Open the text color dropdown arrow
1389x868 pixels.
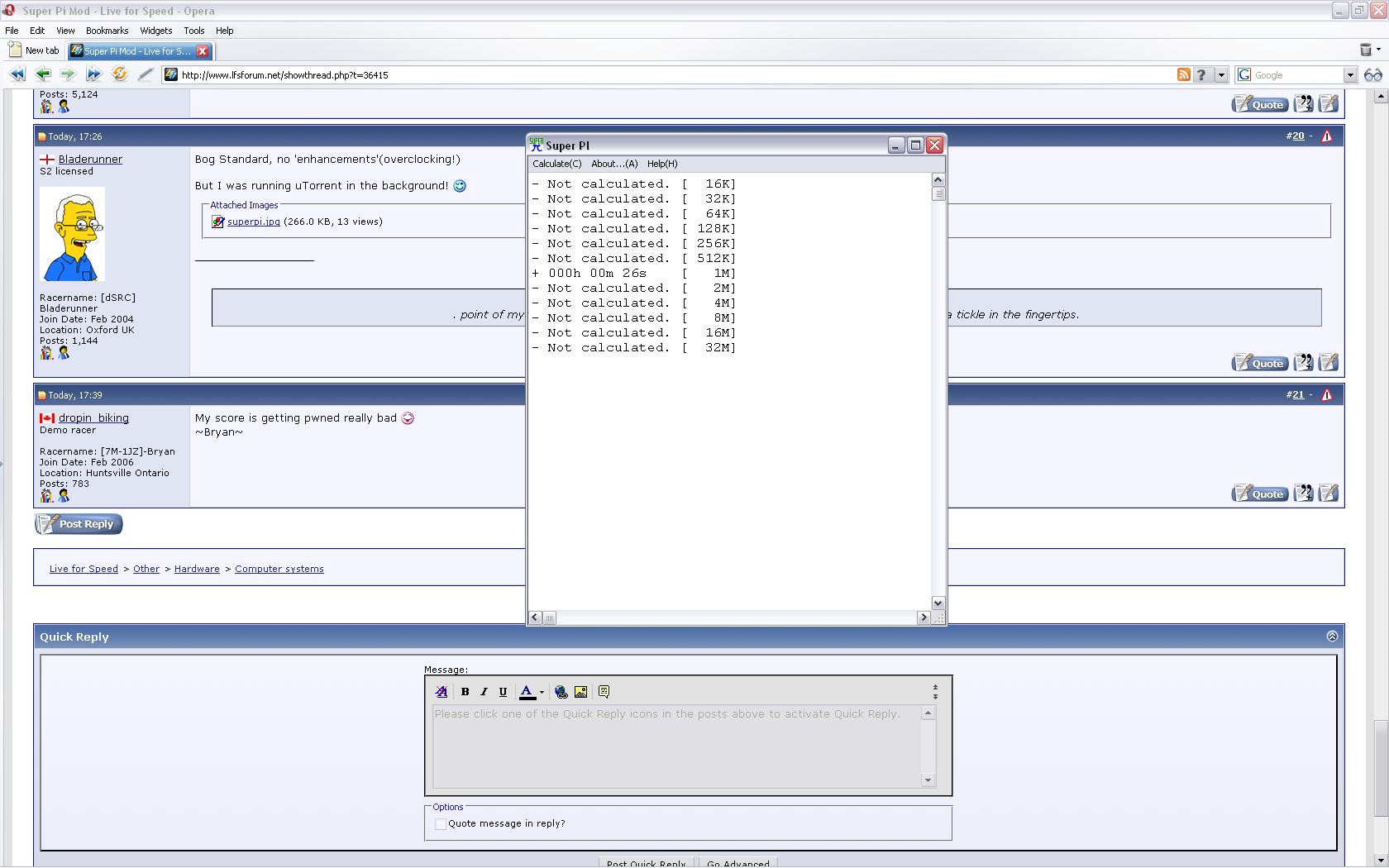point(542,692)
